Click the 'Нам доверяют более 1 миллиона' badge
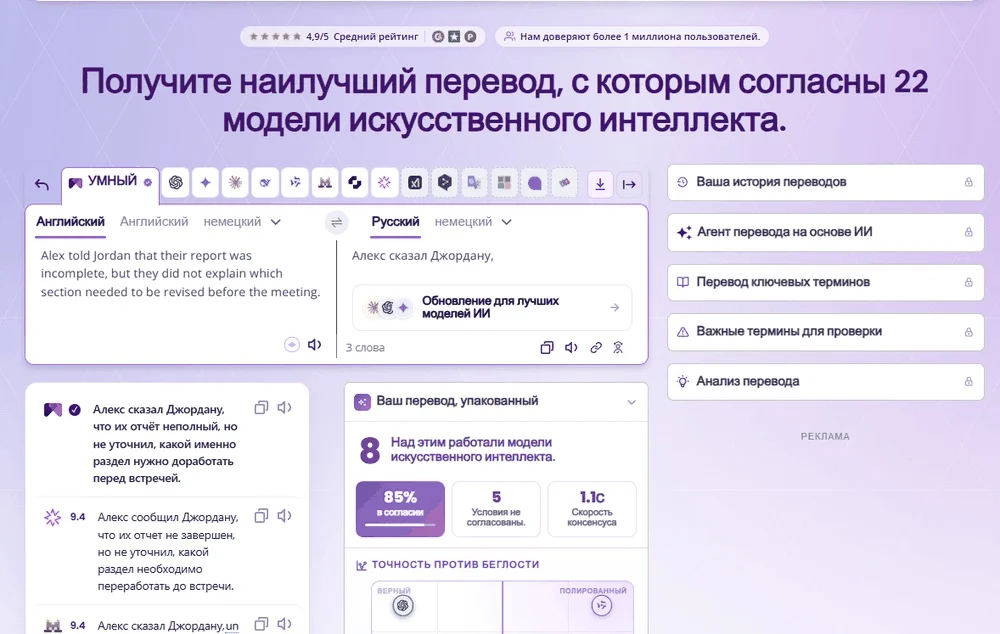 [632, 36]
